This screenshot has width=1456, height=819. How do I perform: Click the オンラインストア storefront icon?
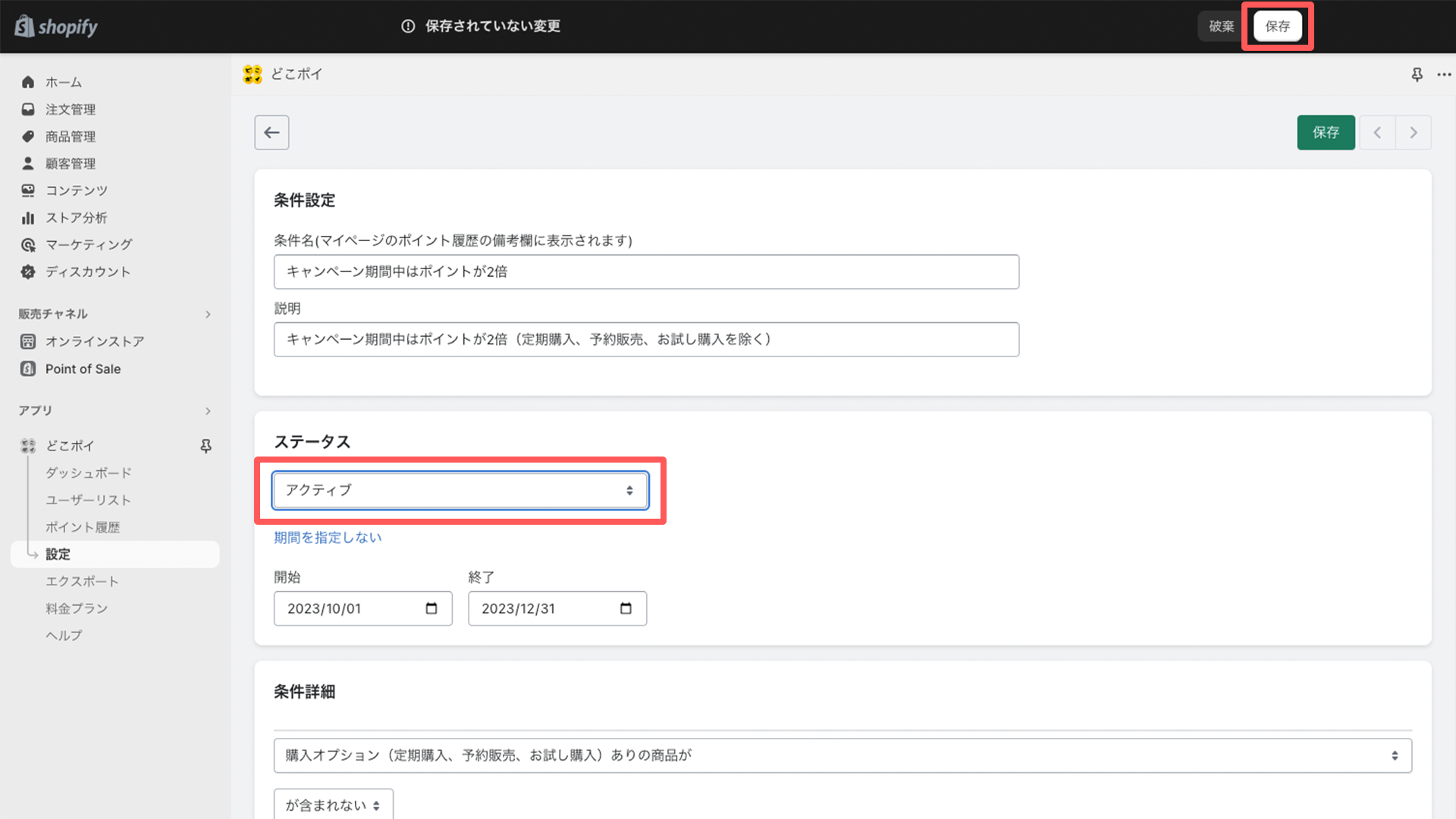tap(28, 341)
